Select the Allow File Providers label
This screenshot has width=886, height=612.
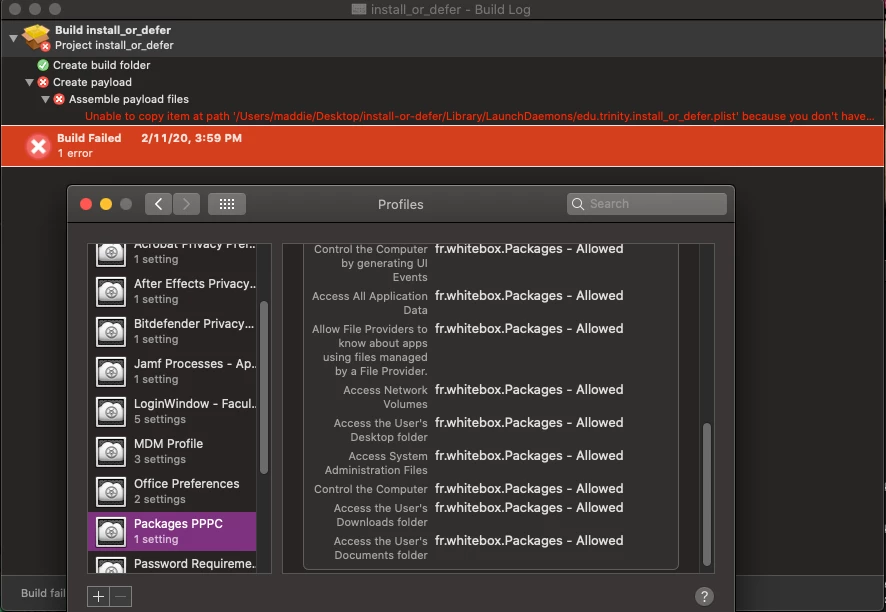370,350
